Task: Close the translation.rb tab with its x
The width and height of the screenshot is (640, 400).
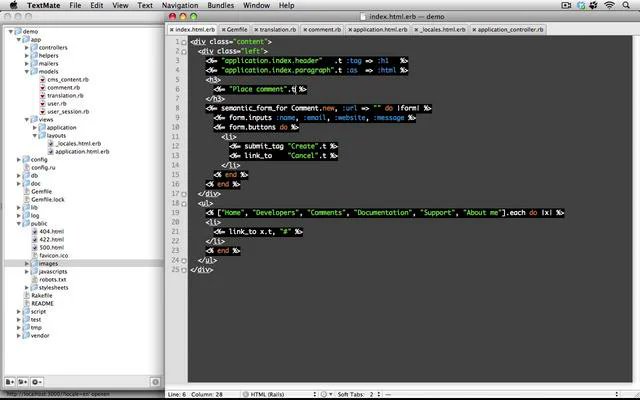Action: (256, 30)
